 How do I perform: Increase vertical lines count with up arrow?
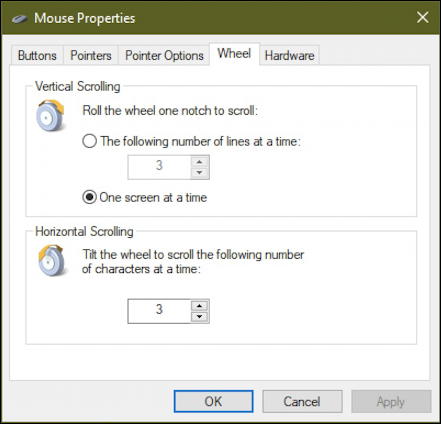coord(199,162)
